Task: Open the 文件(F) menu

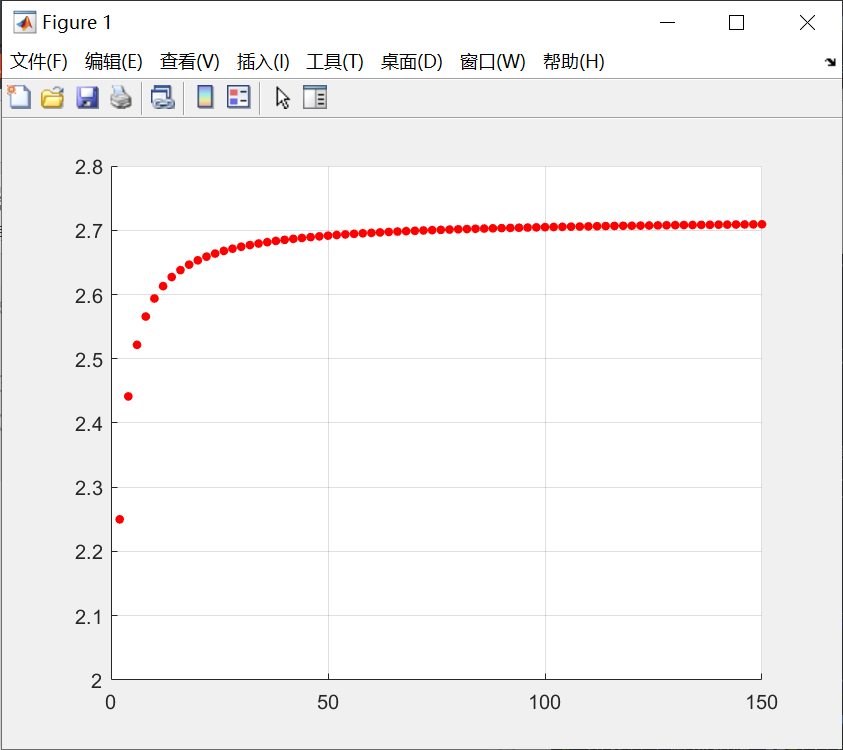Action: 39,62
